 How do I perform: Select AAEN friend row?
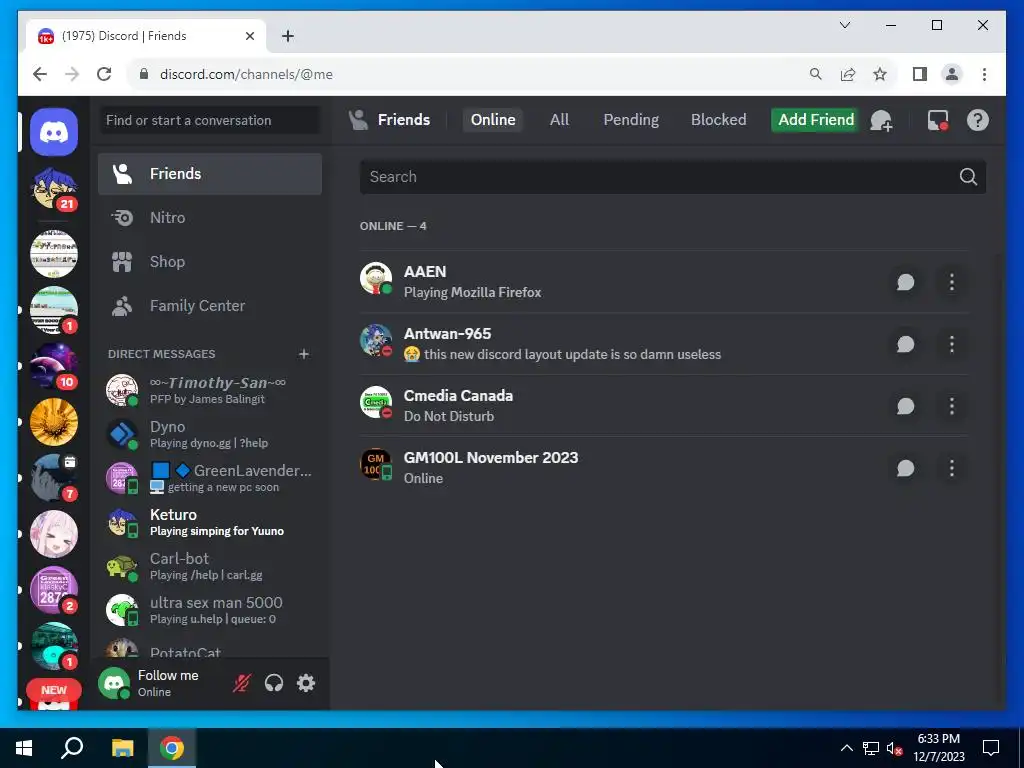point(664,282)
